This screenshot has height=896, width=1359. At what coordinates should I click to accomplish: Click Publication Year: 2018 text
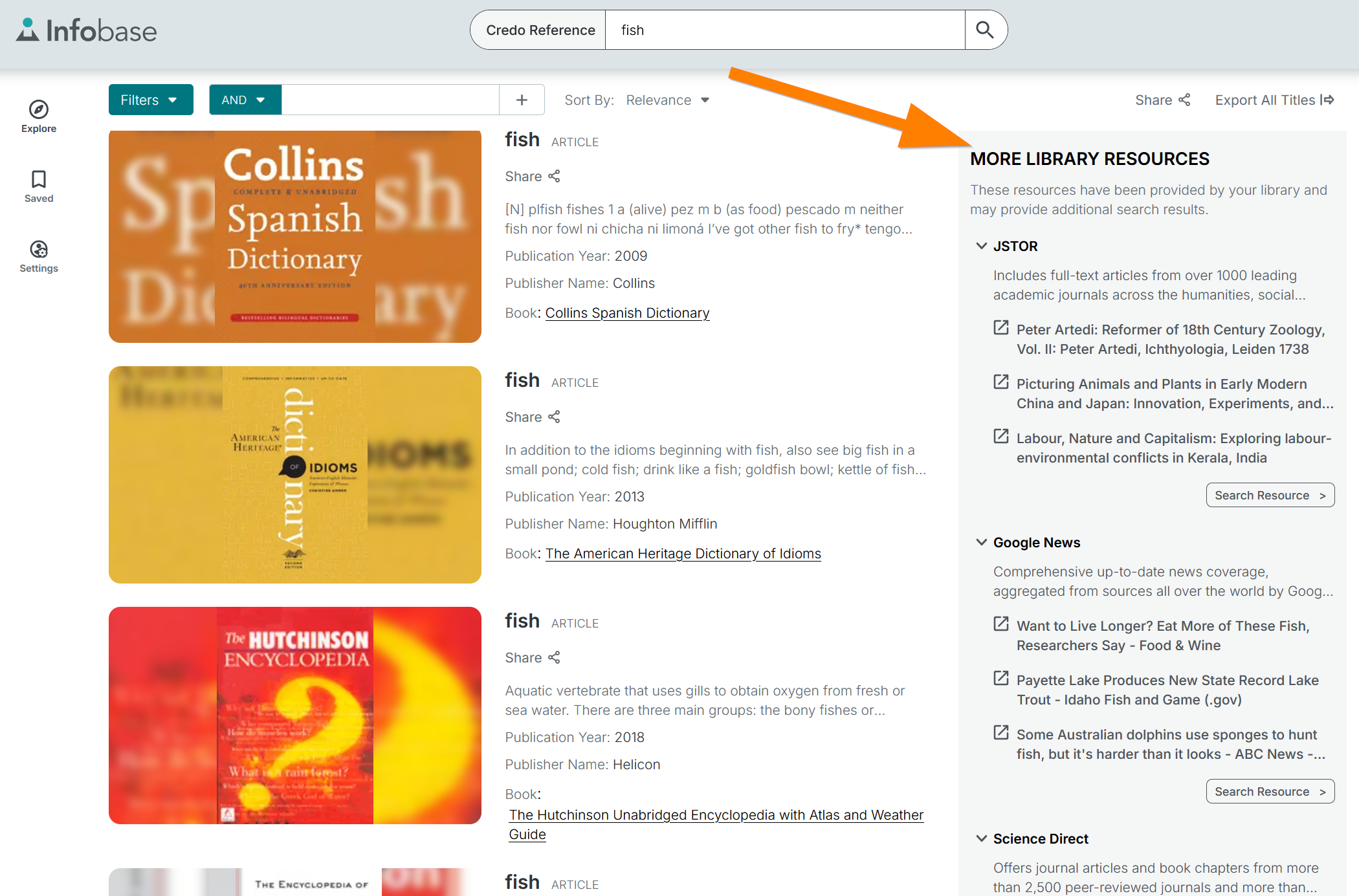(575, 738)
